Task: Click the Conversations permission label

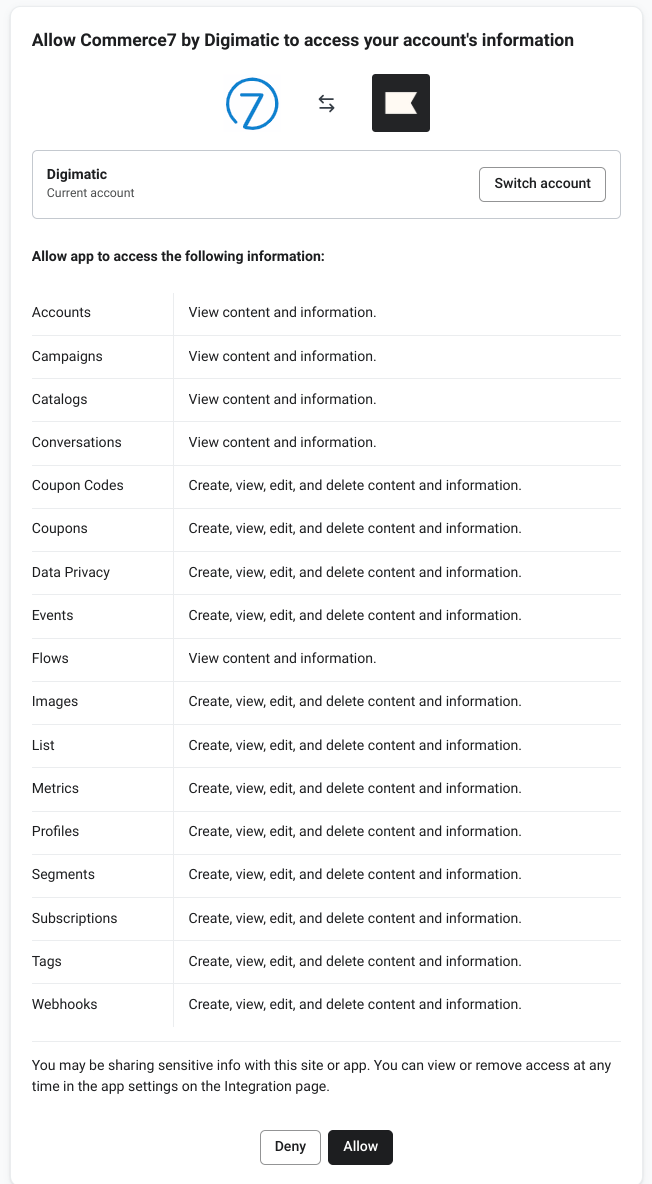Action: pyautogui.click(x=77, y=442)
